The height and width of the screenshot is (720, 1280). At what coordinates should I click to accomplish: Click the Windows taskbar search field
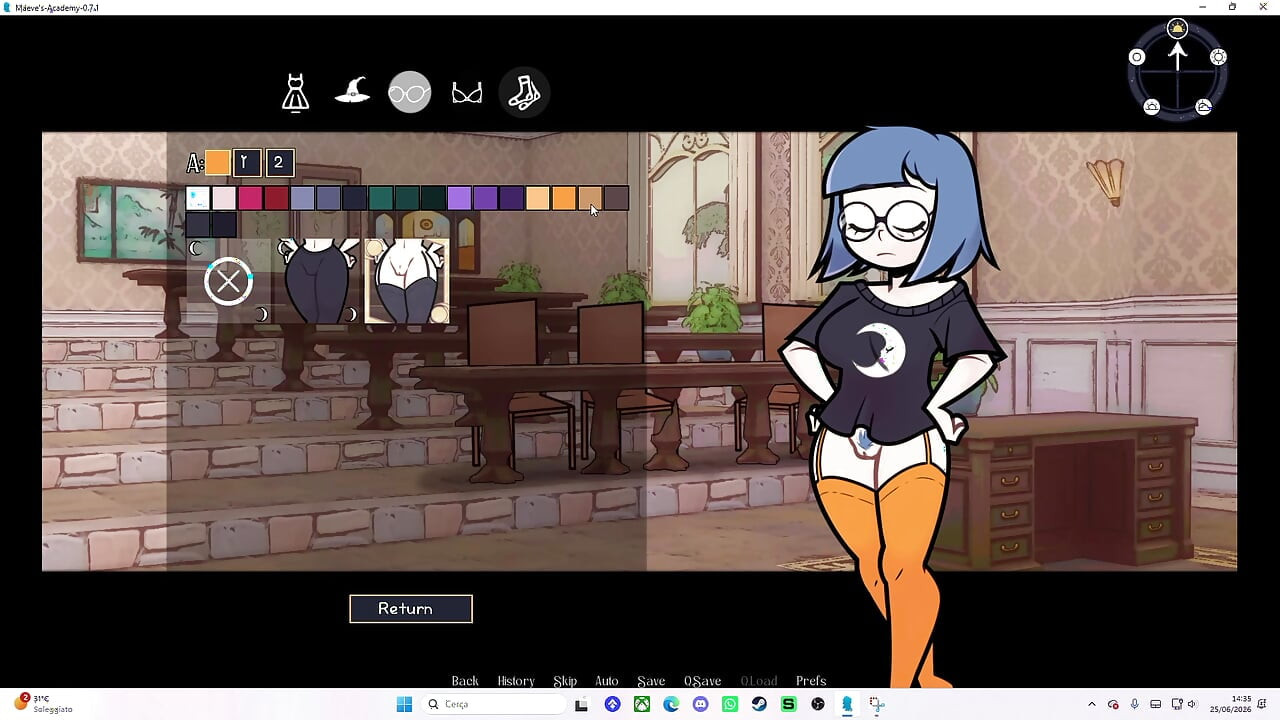494,704
